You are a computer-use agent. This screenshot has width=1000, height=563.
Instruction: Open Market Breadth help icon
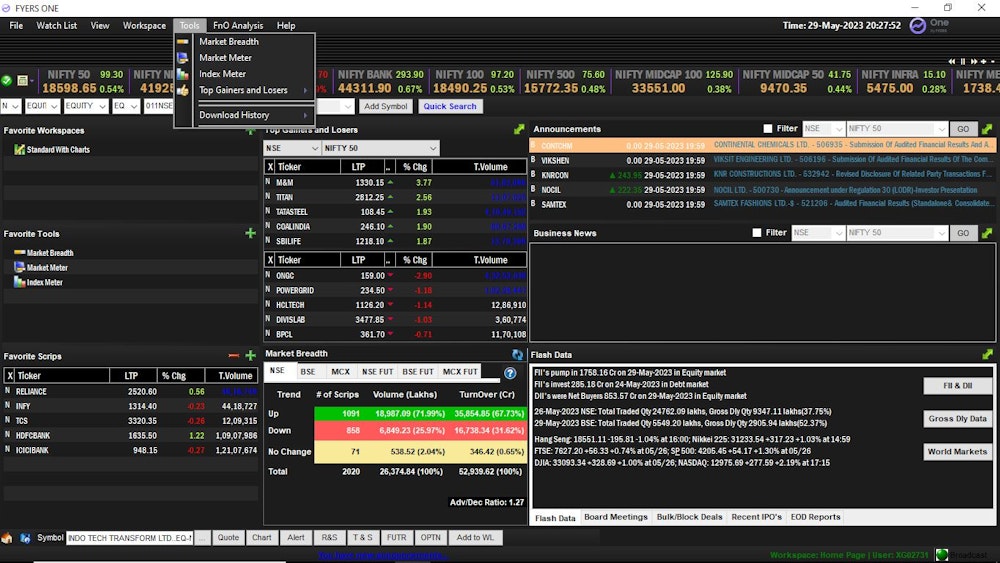(x=510, y=373)
